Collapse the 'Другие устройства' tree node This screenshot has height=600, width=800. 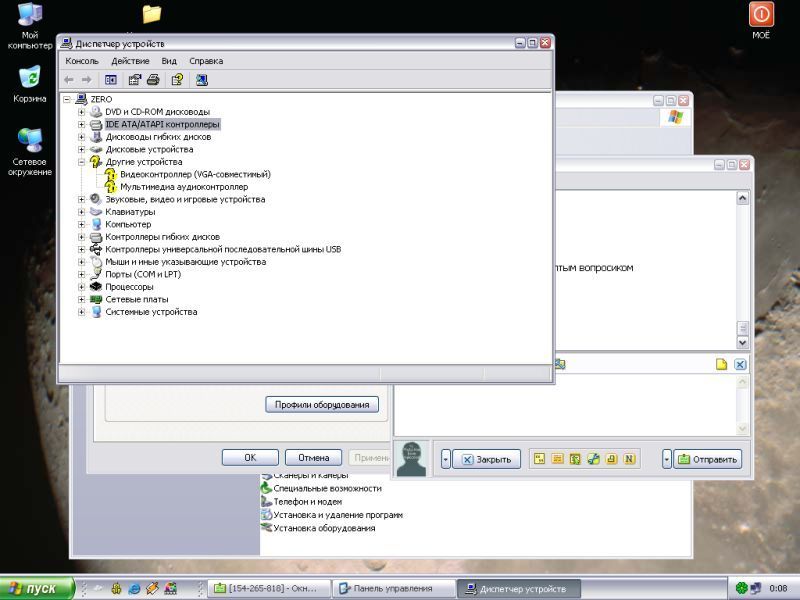coord(82,162)
